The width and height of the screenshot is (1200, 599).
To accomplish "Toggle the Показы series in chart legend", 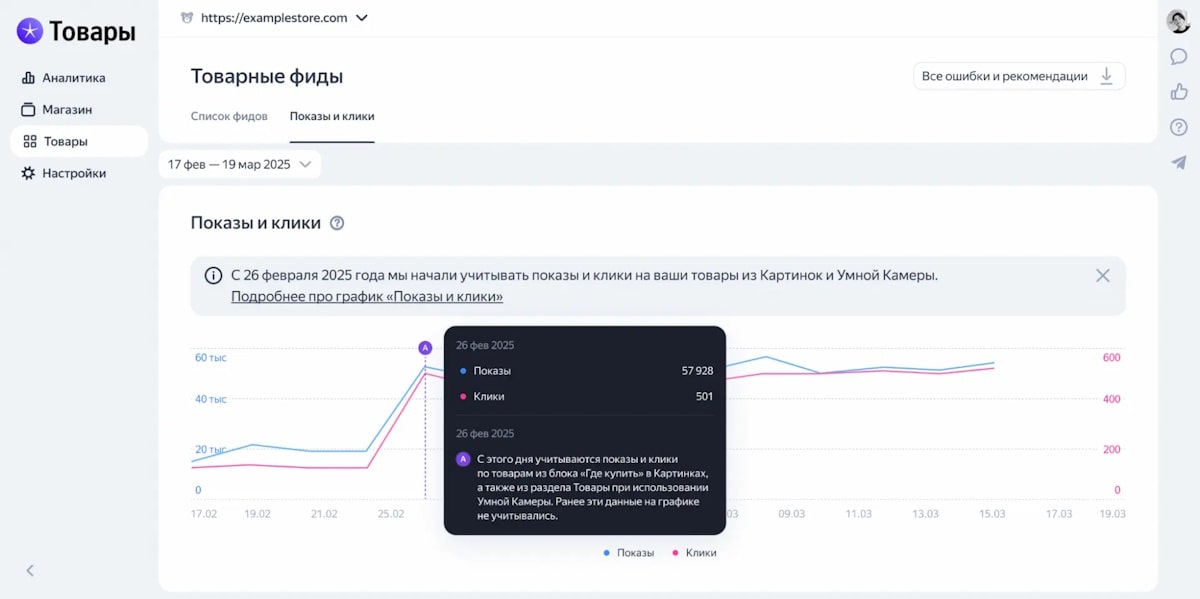I will coord(629,552).
